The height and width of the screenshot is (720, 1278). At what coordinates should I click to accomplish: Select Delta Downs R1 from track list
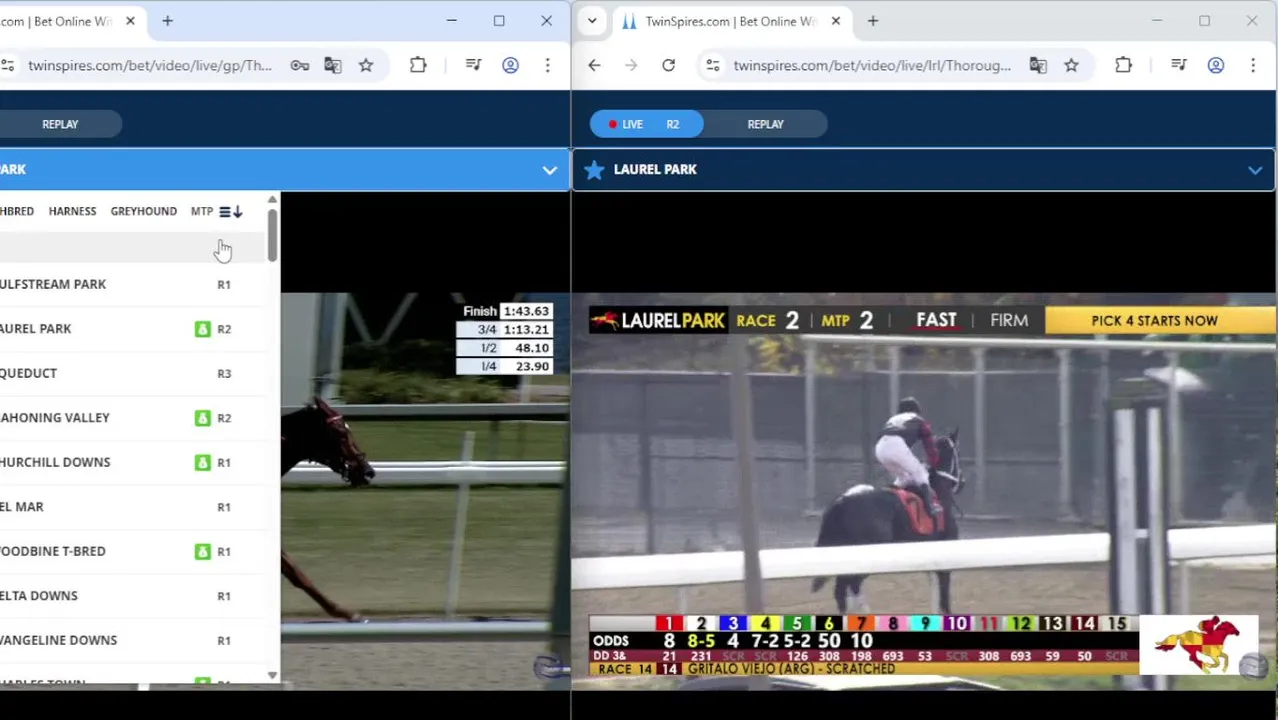(x=132, y=596)
